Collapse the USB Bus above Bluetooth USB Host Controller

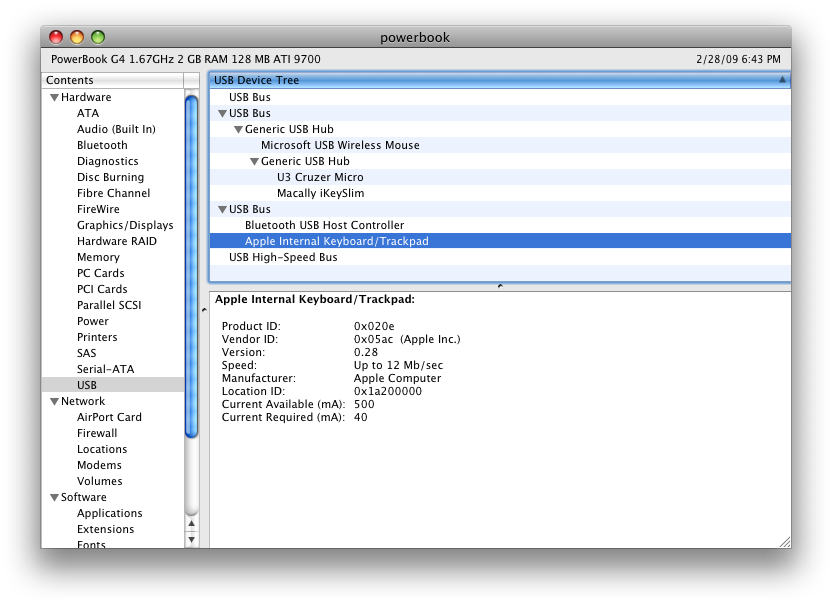(222, 210)
